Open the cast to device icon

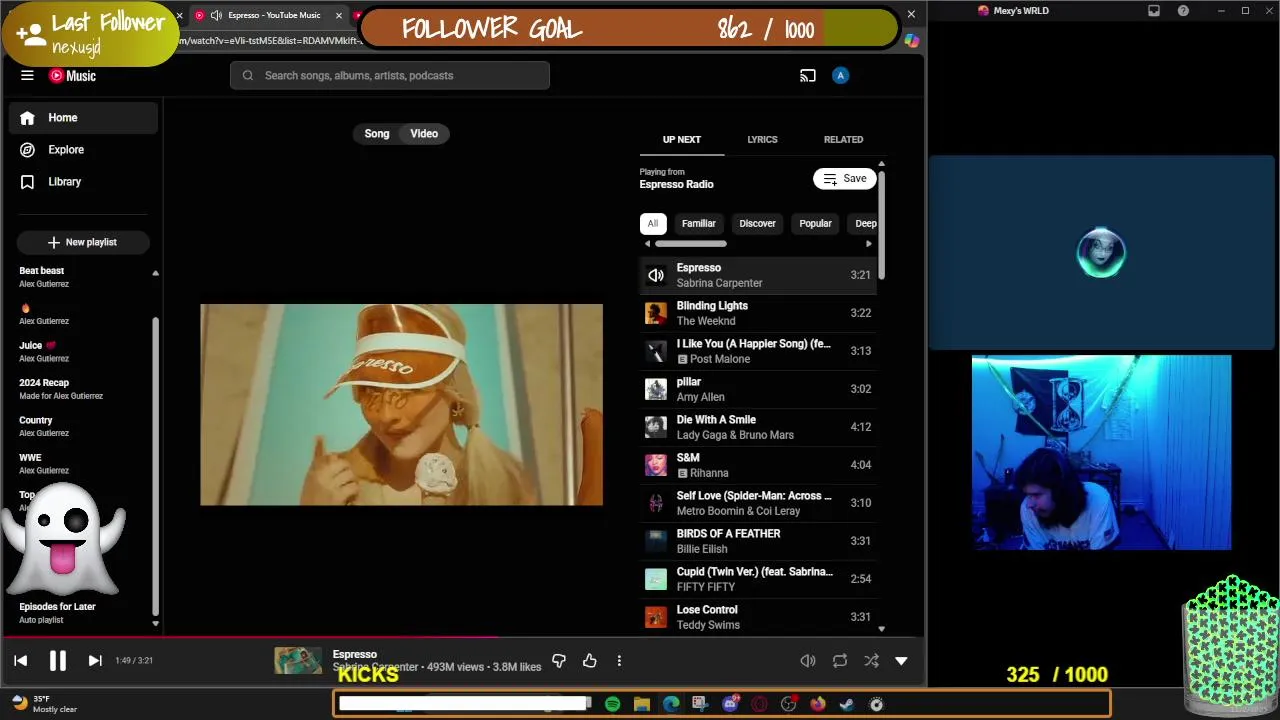pos(808,75)
